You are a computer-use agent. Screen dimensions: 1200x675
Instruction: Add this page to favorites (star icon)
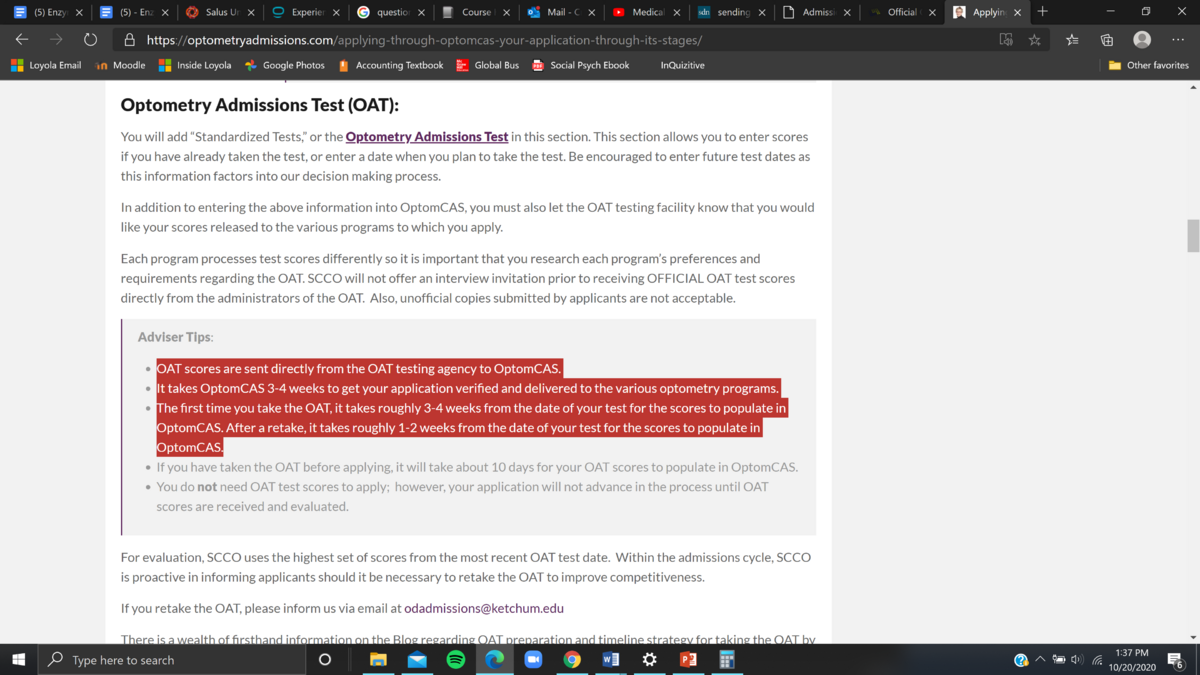click(x=1035, y=40)
